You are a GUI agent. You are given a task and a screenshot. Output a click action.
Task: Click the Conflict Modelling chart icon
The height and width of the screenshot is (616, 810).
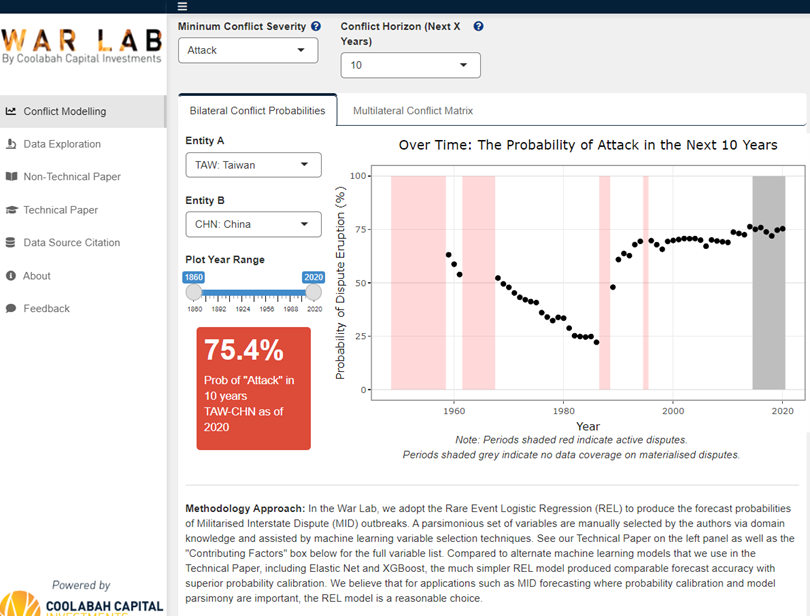(x=11, y=112)
